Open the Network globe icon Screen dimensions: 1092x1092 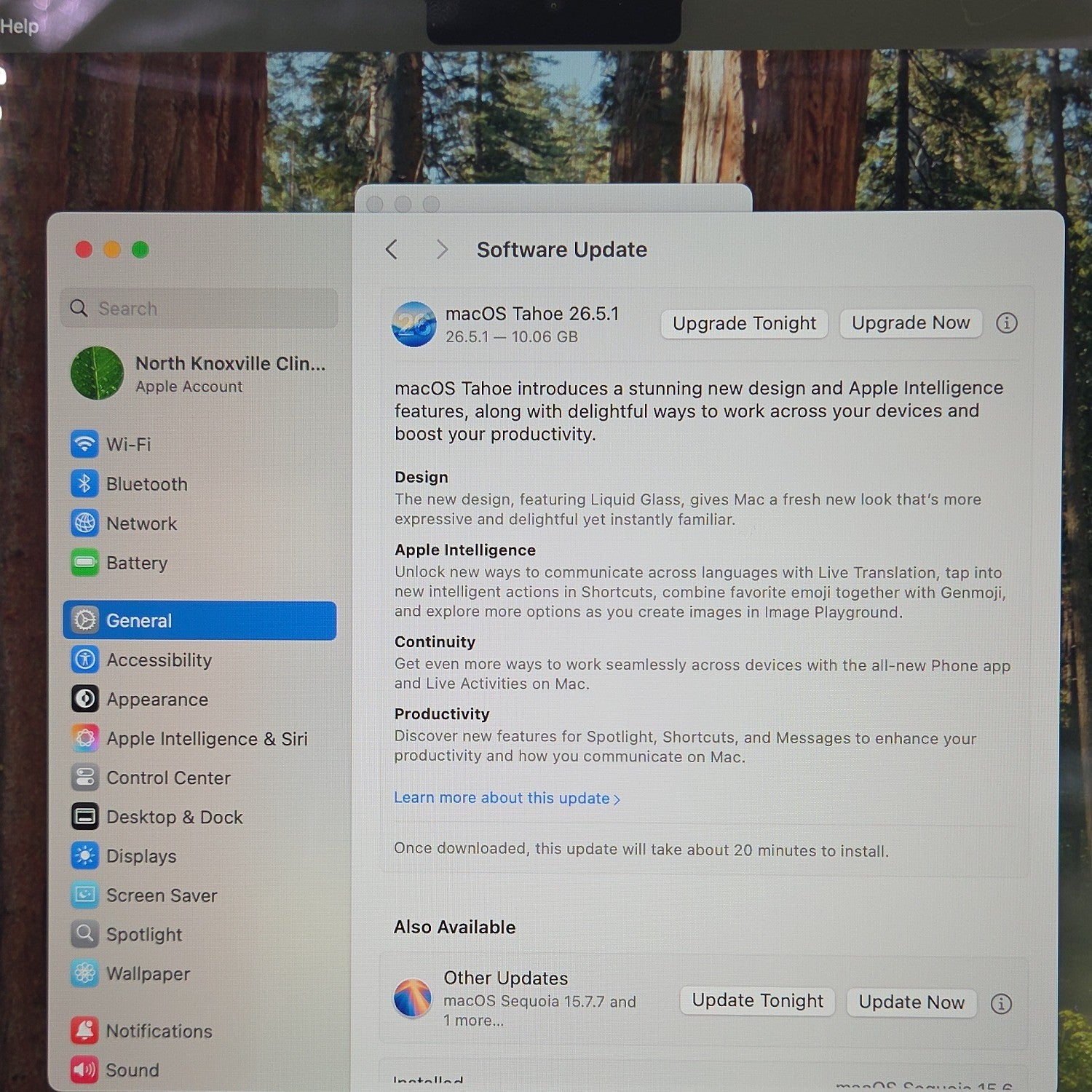click(84, 523)
